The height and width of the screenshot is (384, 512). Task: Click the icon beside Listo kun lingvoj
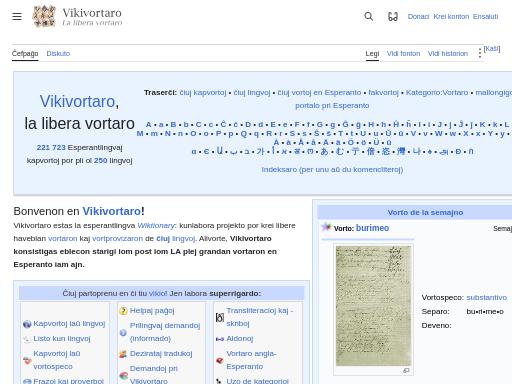(x=27, y=339)
